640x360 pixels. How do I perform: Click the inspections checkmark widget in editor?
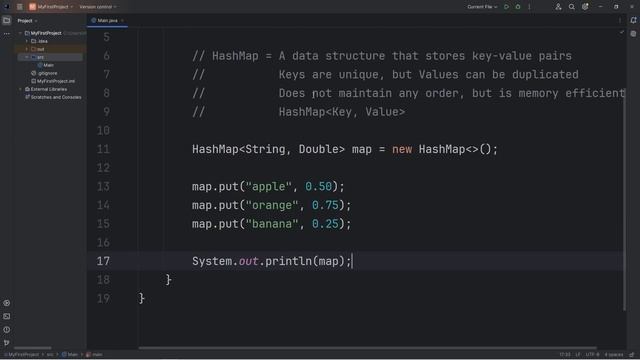(x=621, y=32)
